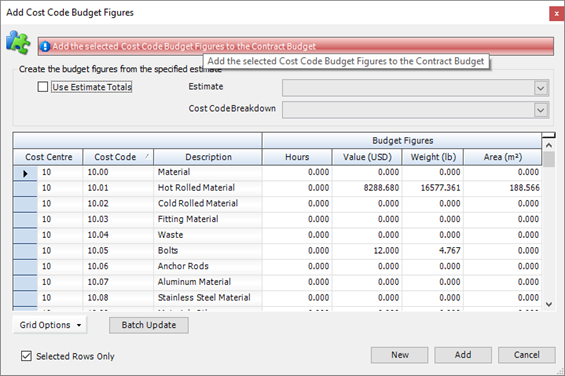Click cost code 10.08 cell

coord(118,297)
